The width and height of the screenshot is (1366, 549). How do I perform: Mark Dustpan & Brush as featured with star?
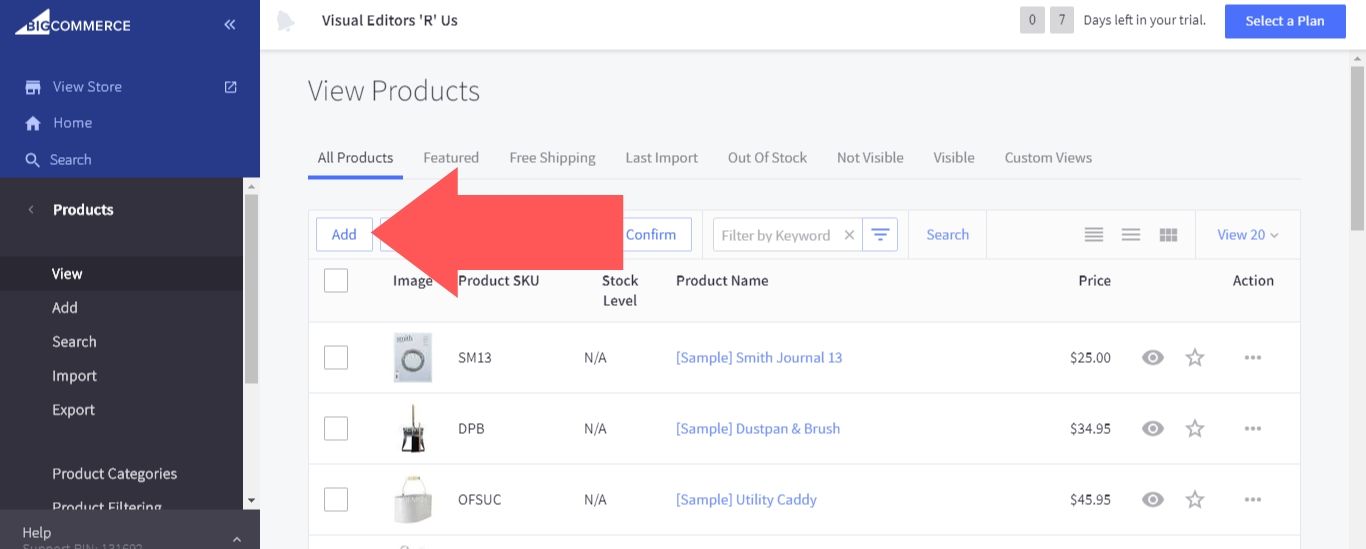(x=1195, y=428)
